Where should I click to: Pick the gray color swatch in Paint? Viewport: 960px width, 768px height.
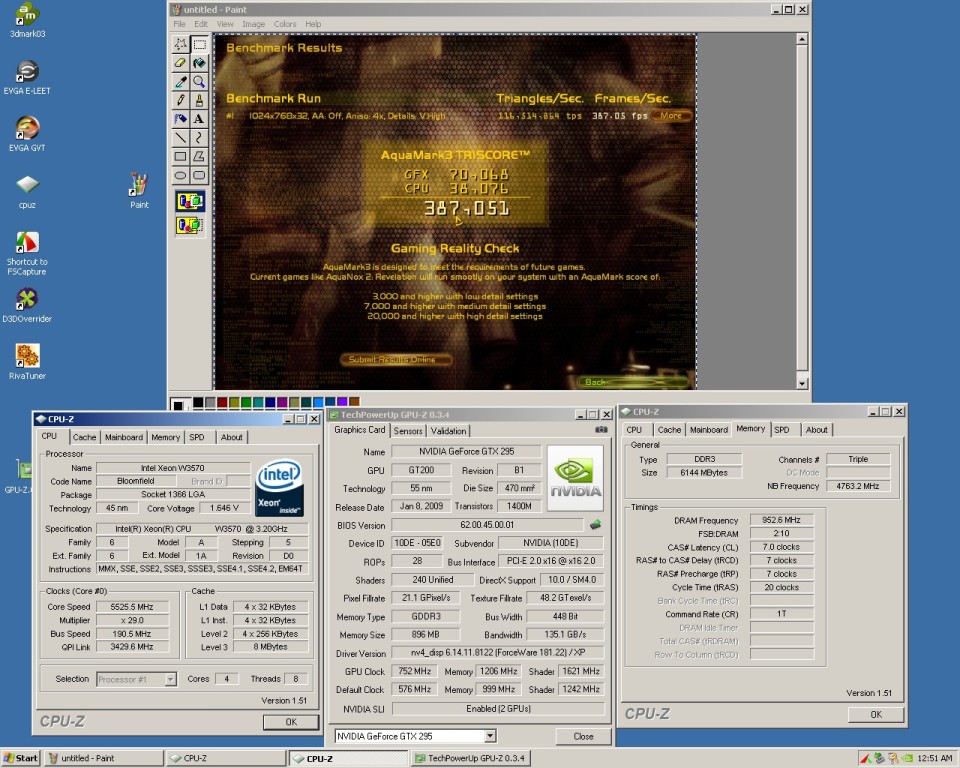point(210,402)
